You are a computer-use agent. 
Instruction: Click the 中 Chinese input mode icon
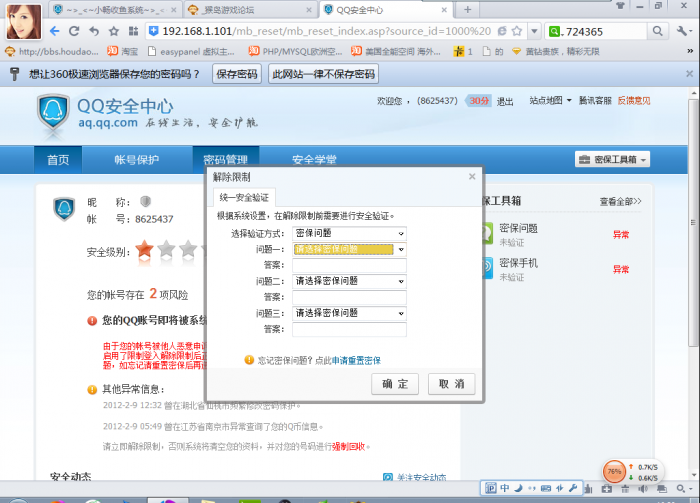pyautogui.click(x=504, y=488)
